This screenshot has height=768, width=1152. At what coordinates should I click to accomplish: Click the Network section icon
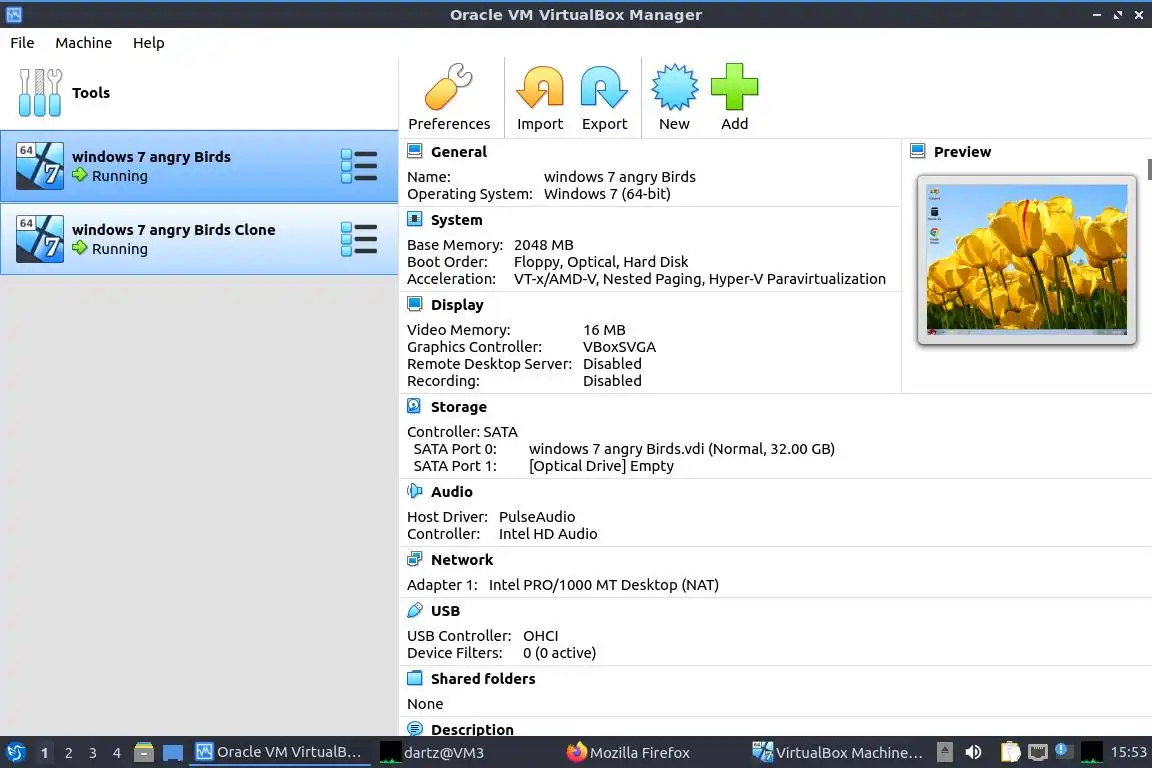tap(415, 559)
